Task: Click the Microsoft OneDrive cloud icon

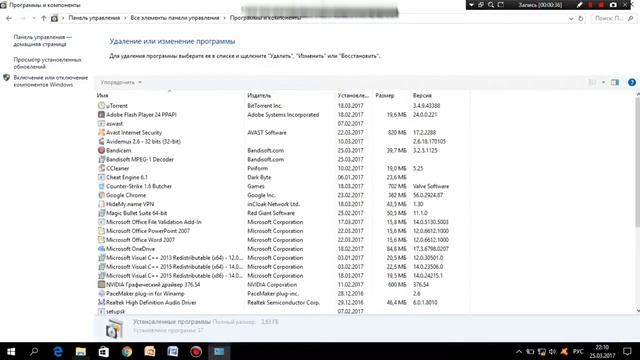Action: click(101, 249)
